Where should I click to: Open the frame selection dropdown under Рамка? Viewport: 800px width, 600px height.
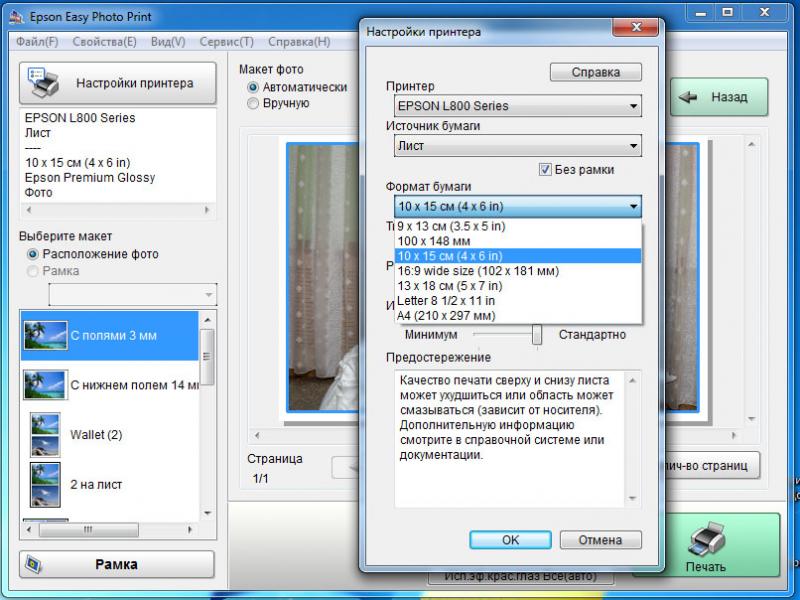pos(133,294)
